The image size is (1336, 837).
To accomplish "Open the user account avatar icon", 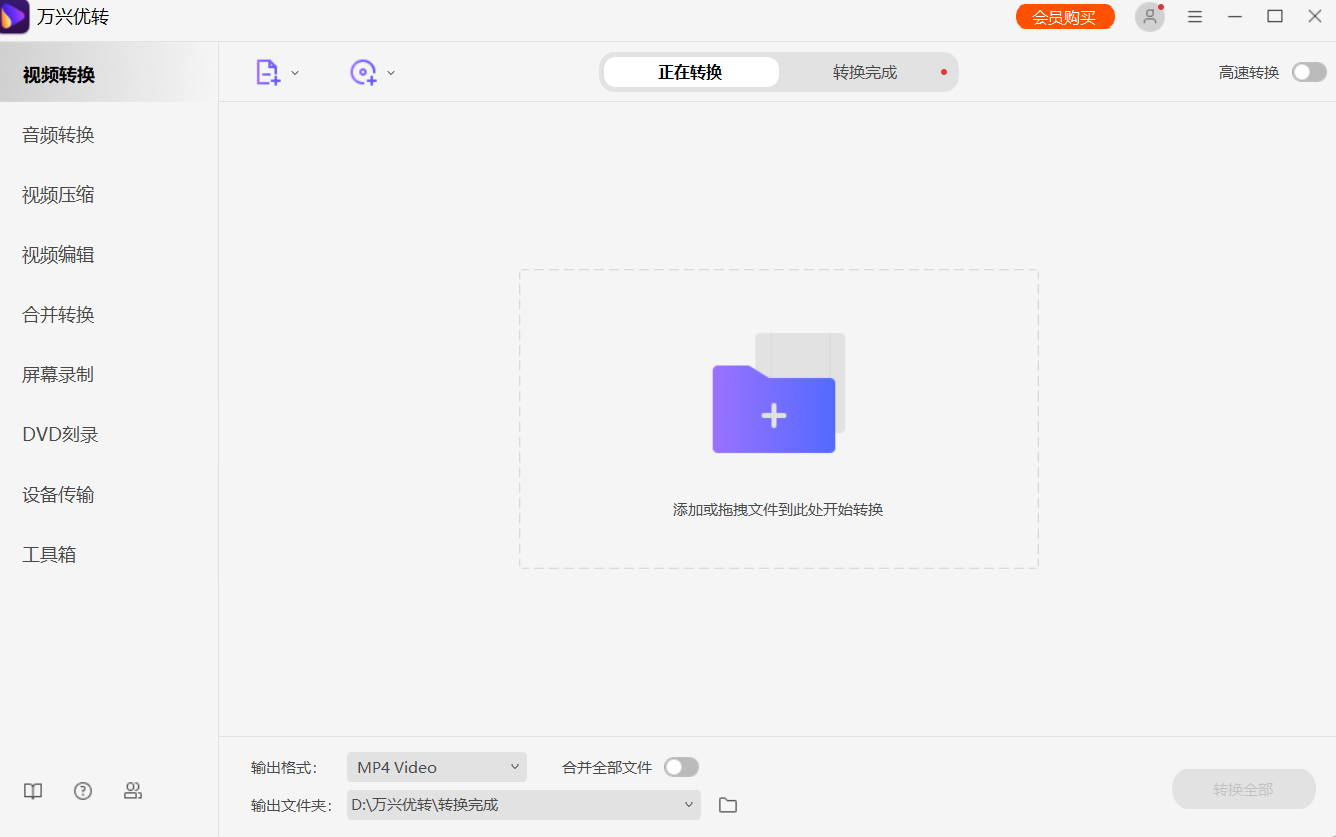I will pos(1150,17).
